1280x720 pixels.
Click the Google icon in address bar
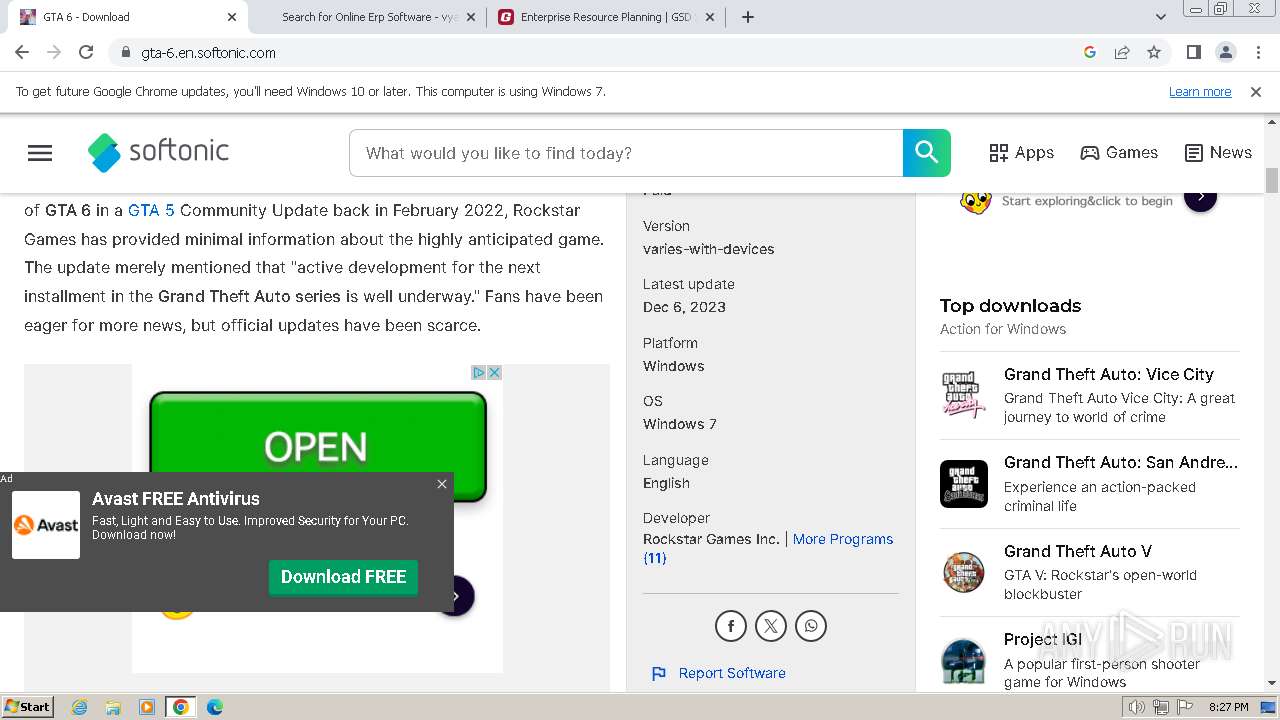(1090, 52)
